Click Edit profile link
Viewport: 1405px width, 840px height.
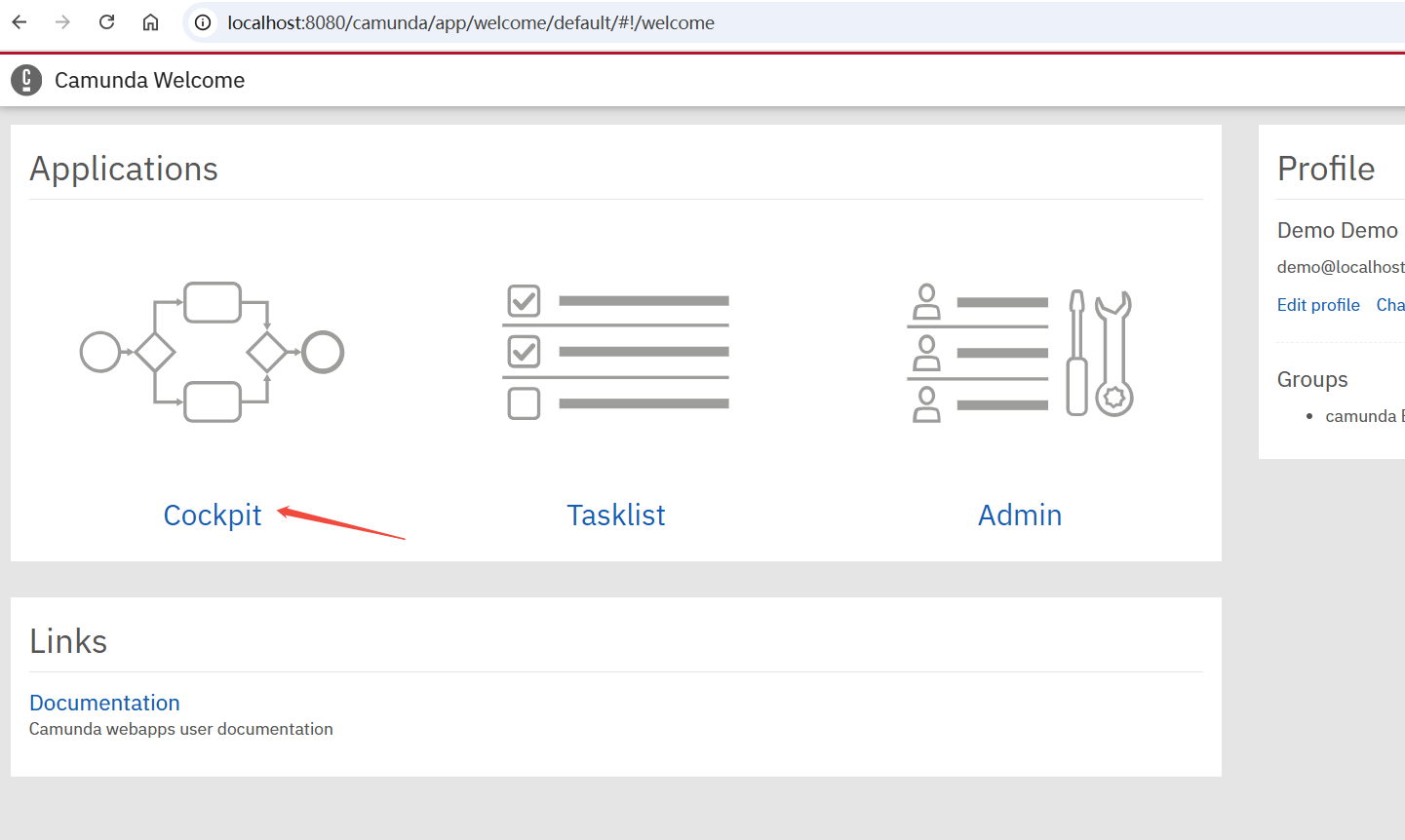pyautogui.click(x=1318, y=305)
